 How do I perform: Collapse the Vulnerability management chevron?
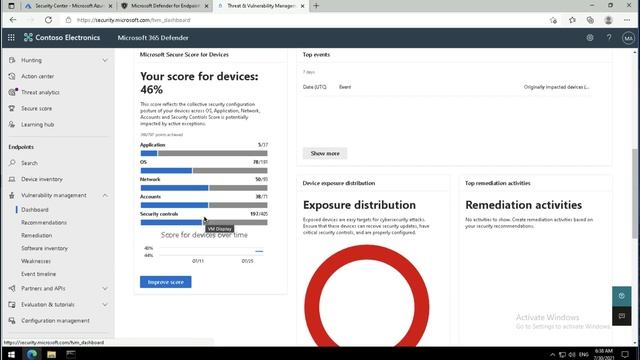click(x=105, y=195)
